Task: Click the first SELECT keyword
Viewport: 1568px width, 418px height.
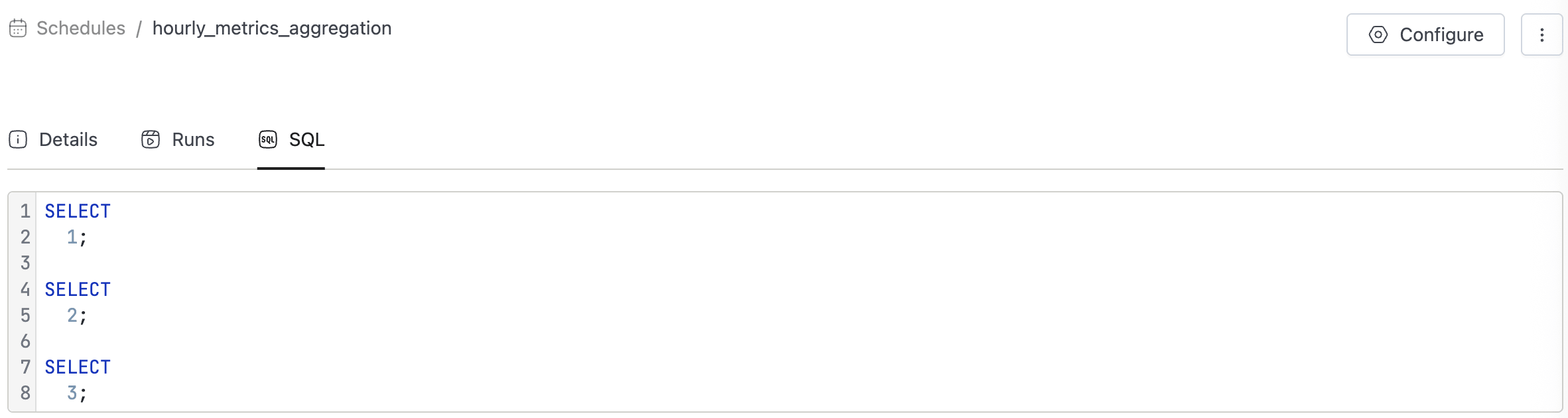Action: (x=78, y=212)
